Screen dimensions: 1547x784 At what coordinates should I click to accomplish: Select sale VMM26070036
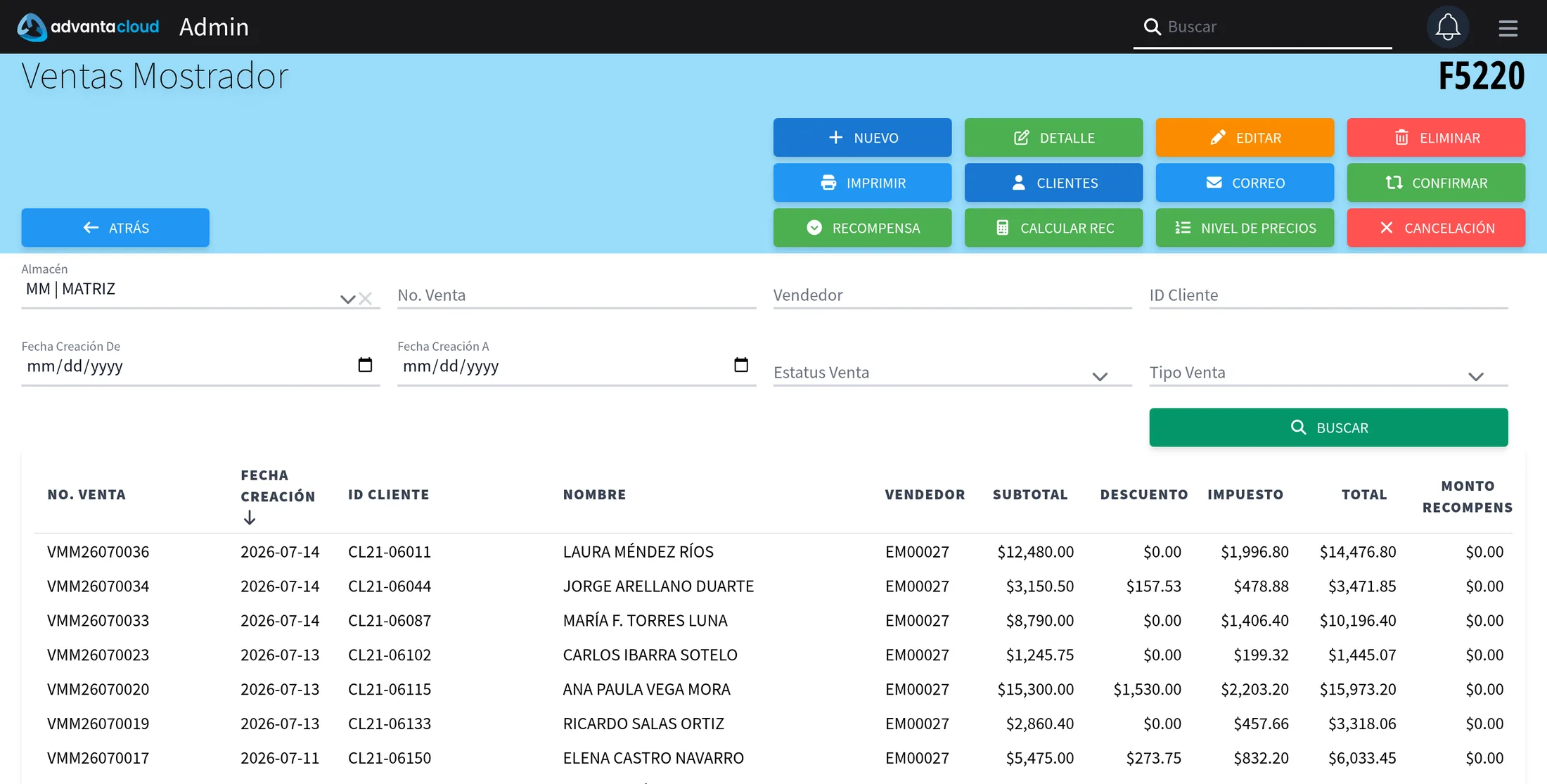(98, 552)
